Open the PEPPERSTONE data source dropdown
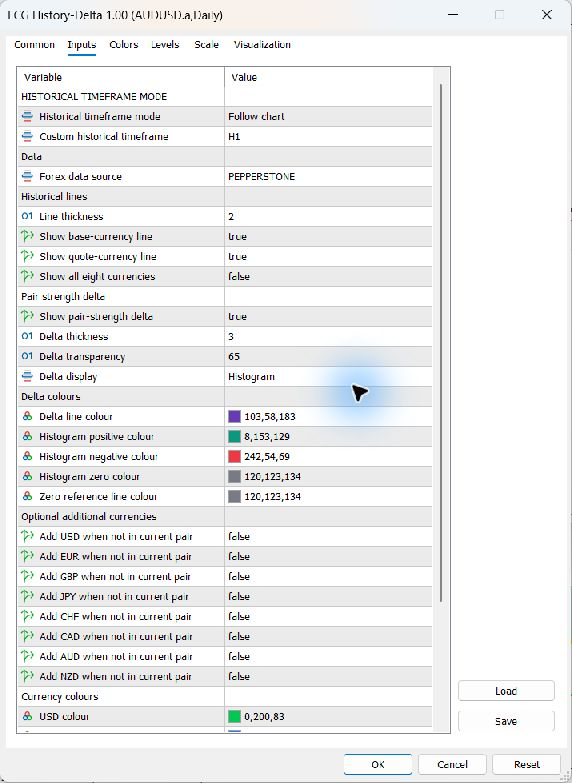572x783 pixels. point(328,176)
